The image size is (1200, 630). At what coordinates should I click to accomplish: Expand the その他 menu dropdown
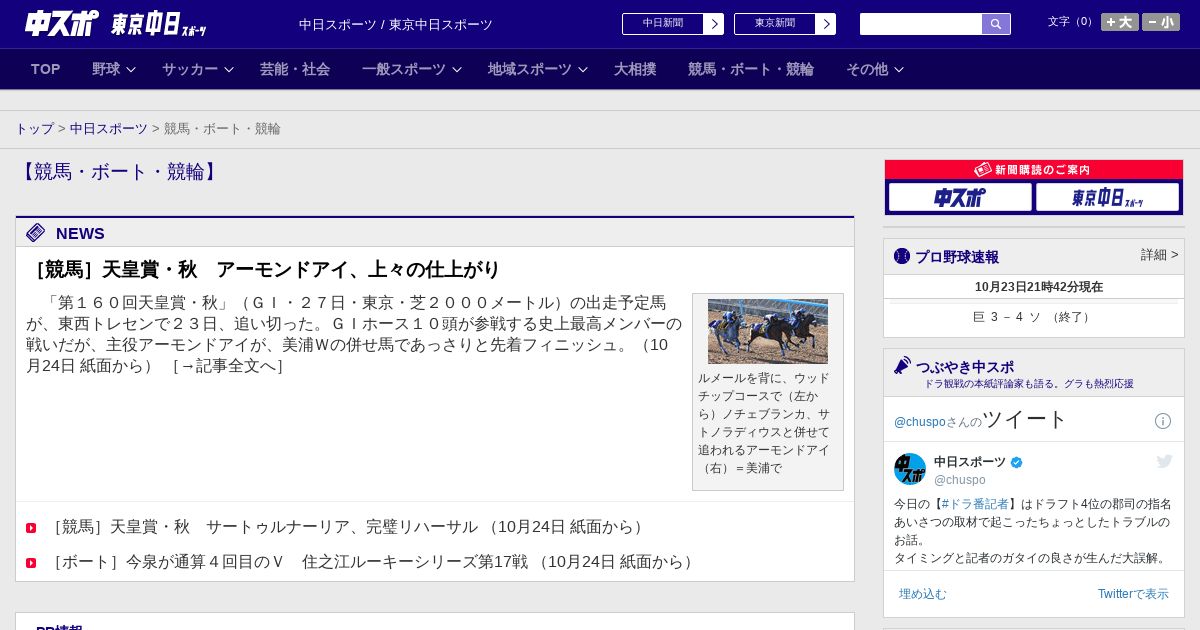tap(875, 69)
